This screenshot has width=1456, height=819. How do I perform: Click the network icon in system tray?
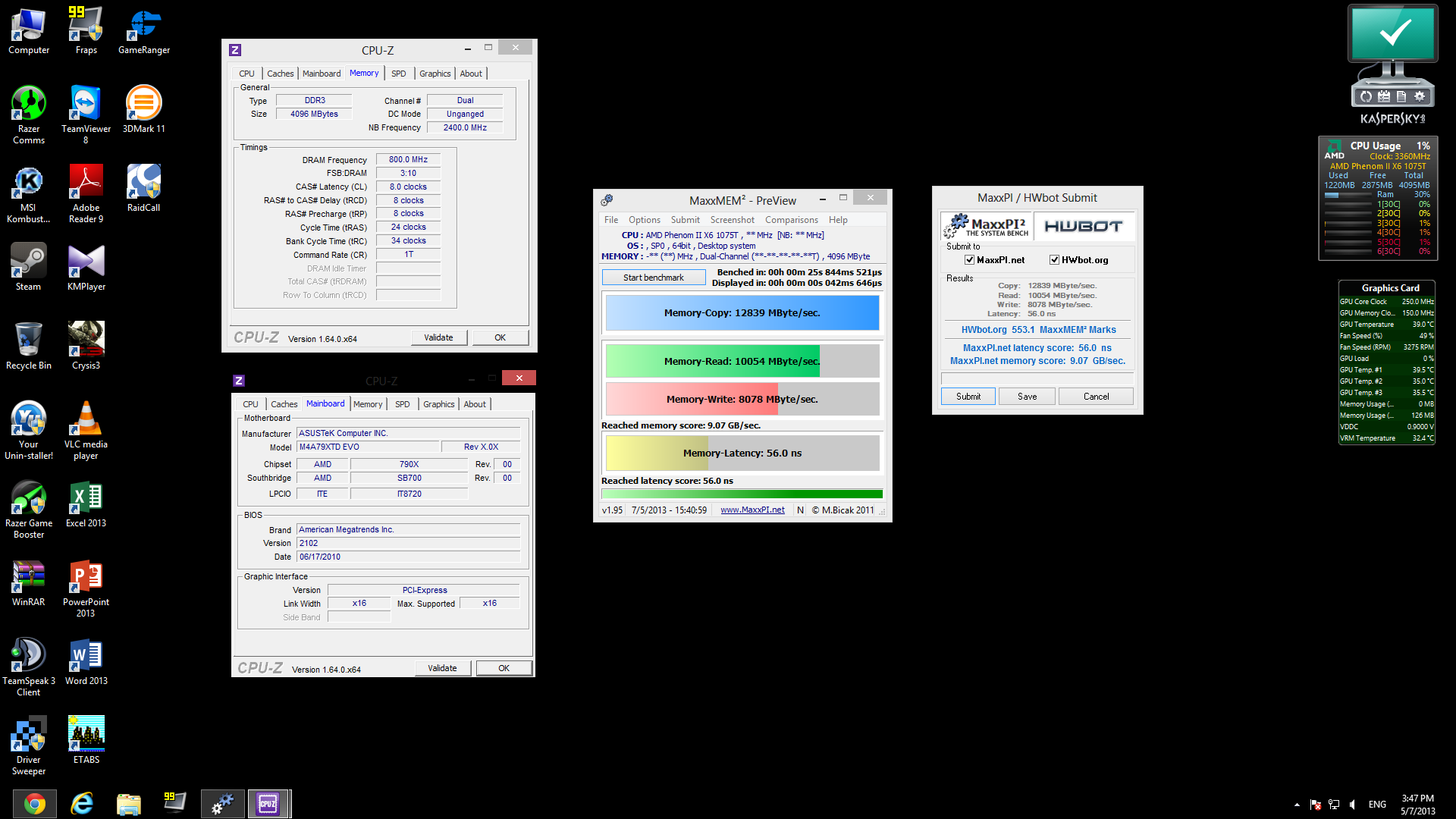[x=1334, y=805]
